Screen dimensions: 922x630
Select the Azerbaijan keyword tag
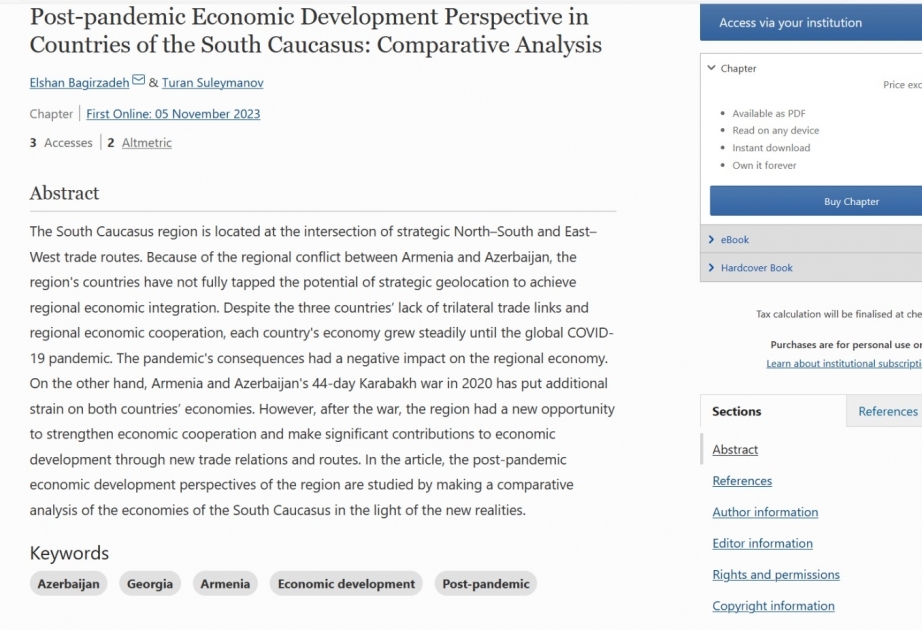68,584
